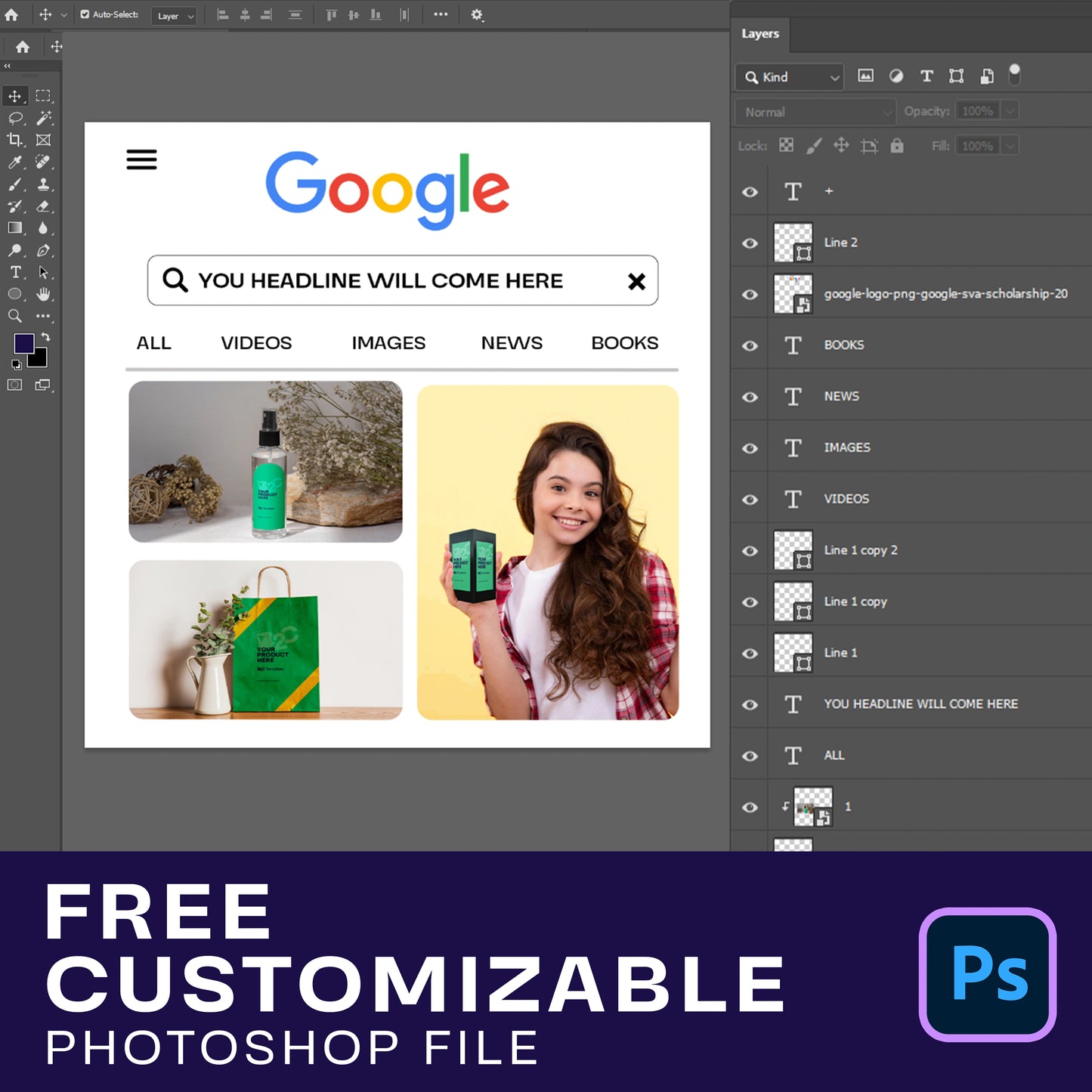This screenshot has width=1092, height=1092.
Task: Select the Horizontal Type tool
Action: click(x=15, y=272)
